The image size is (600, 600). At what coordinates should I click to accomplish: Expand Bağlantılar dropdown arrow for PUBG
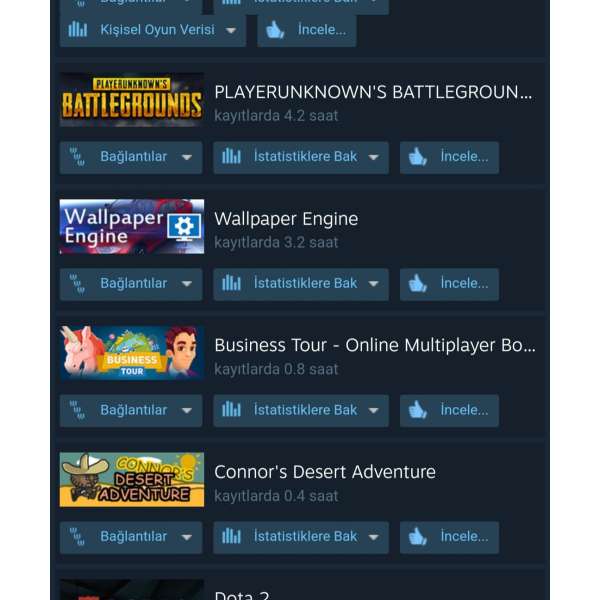pos(187,157)
